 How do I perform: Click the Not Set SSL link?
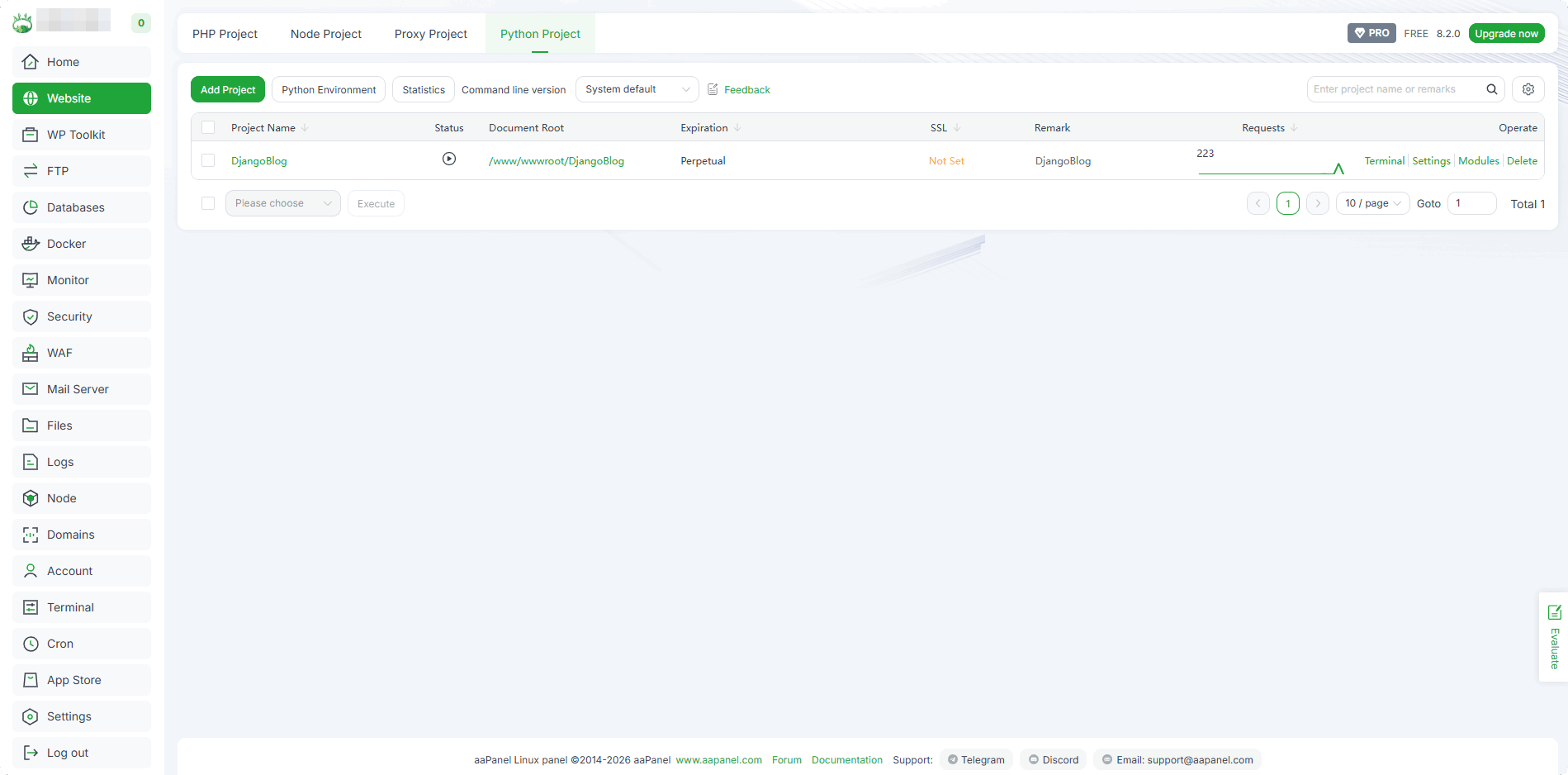click(946, 161)
